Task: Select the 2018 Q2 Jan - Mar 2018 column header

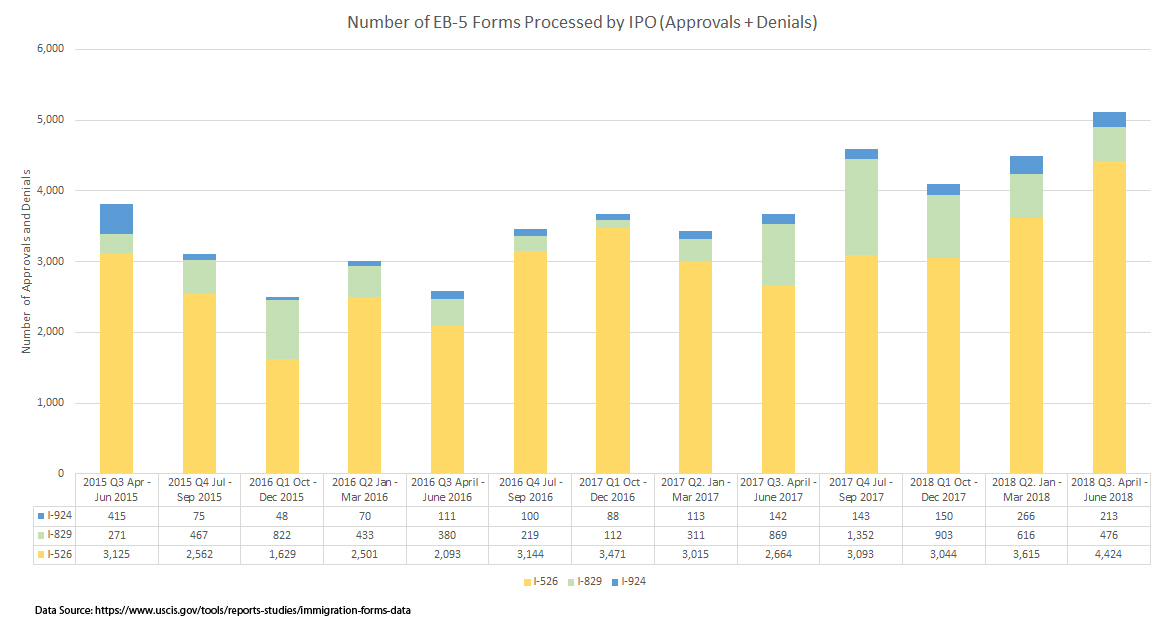Action: pyautogui.click(x=1026, y=489)
